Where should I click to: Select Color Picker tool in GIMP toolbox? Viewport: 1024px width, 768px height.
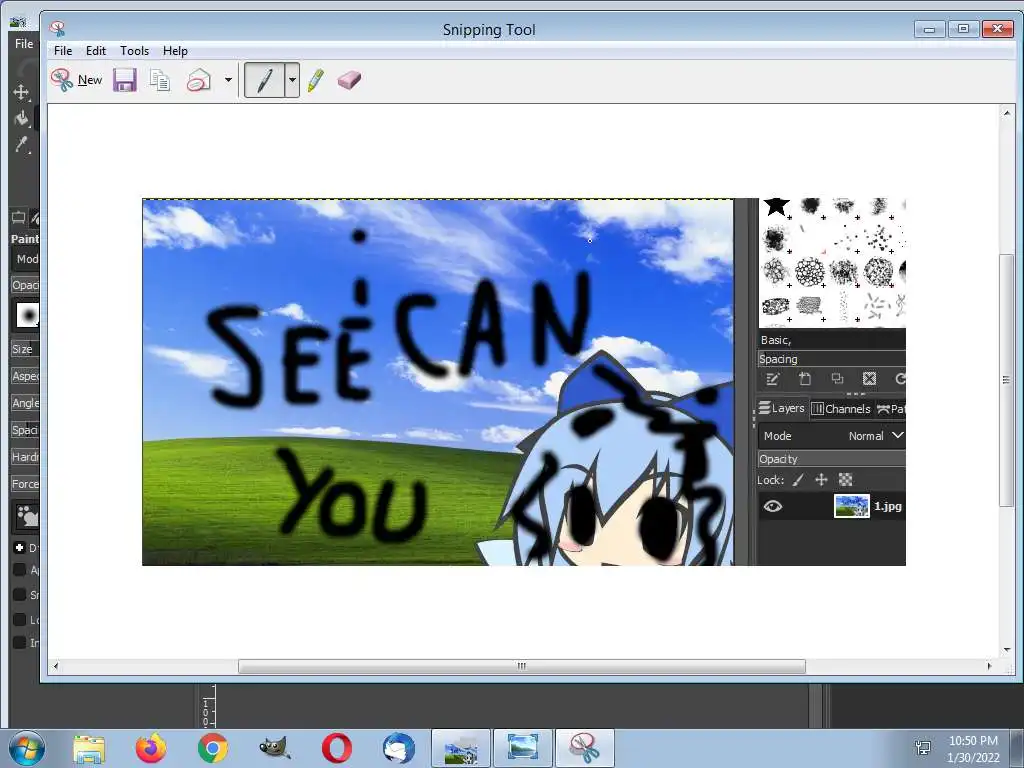click(x=22, y=144)
